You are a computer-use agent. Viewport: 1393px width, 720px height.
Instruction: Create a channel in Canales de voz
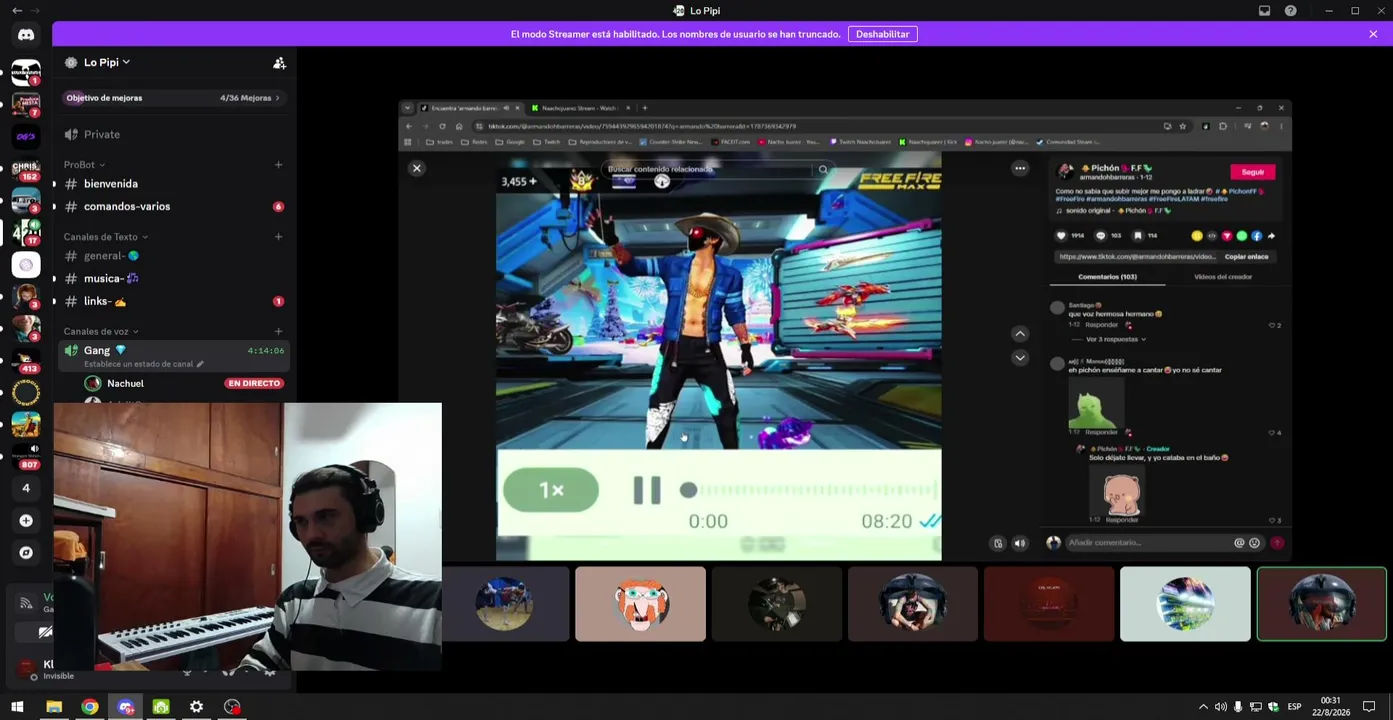278,331
